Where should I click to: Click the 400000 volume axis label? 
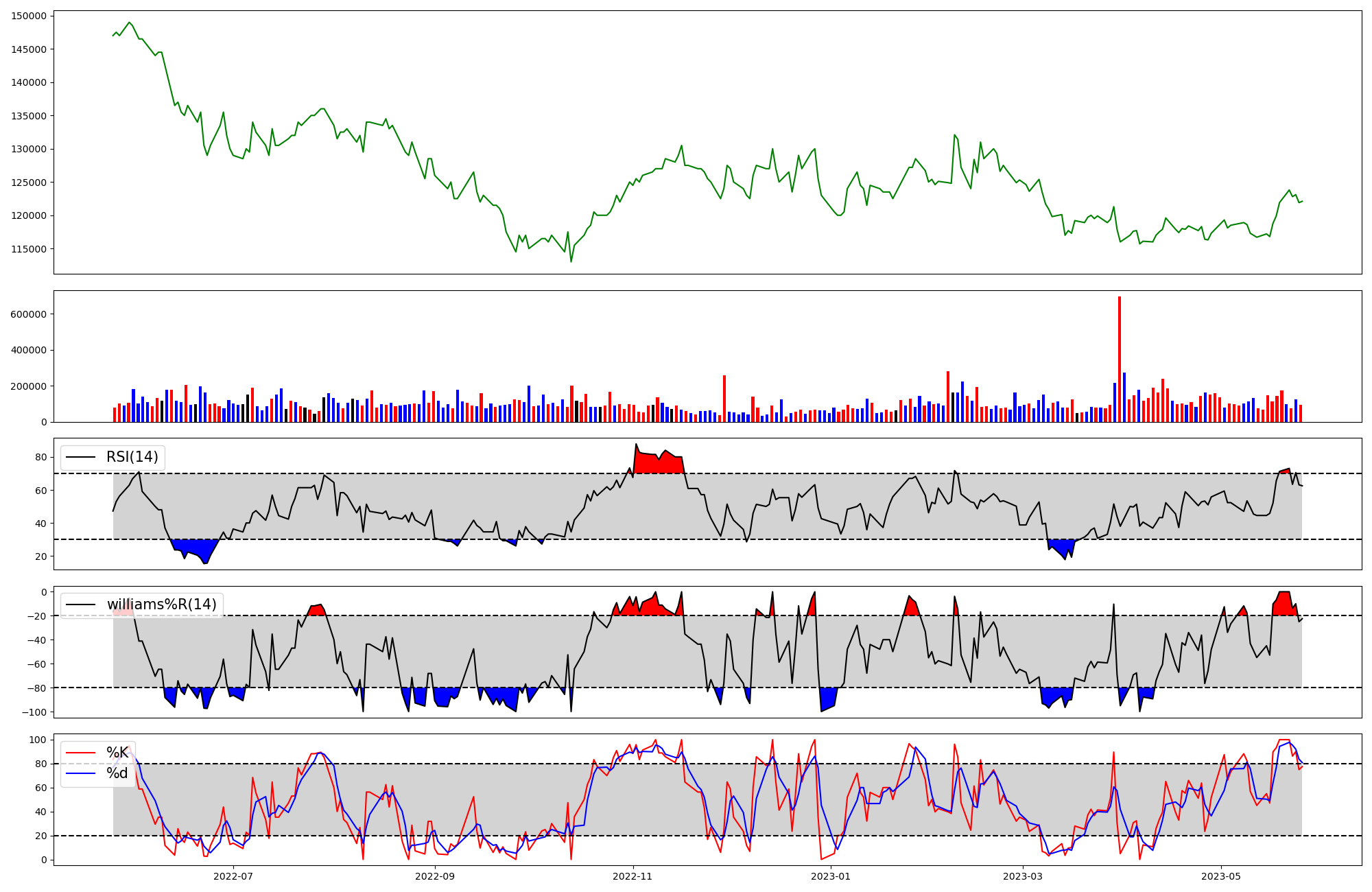[x=29, y=351]
